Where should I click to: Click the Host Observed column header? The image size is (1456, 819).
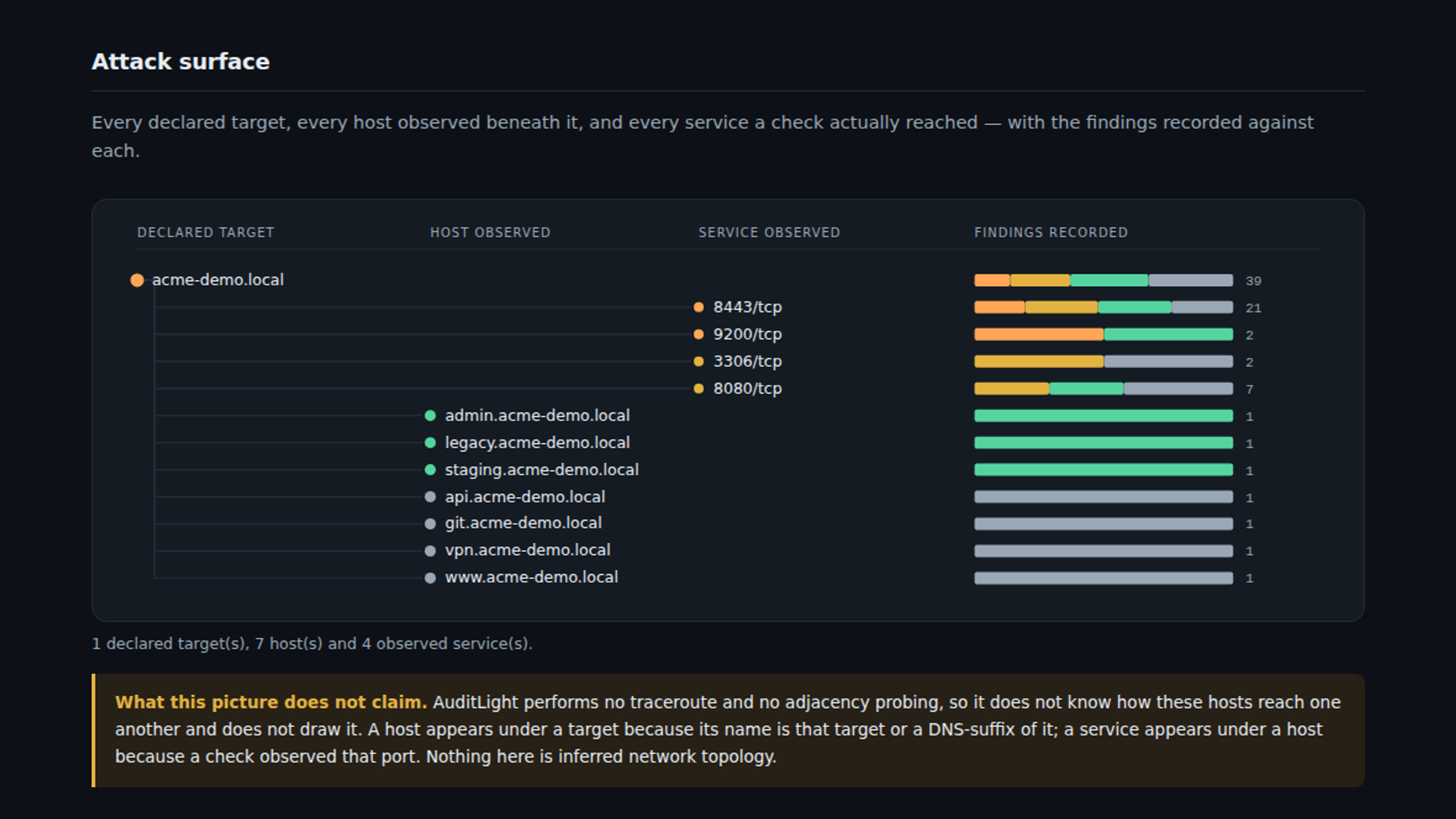point(490,233)
